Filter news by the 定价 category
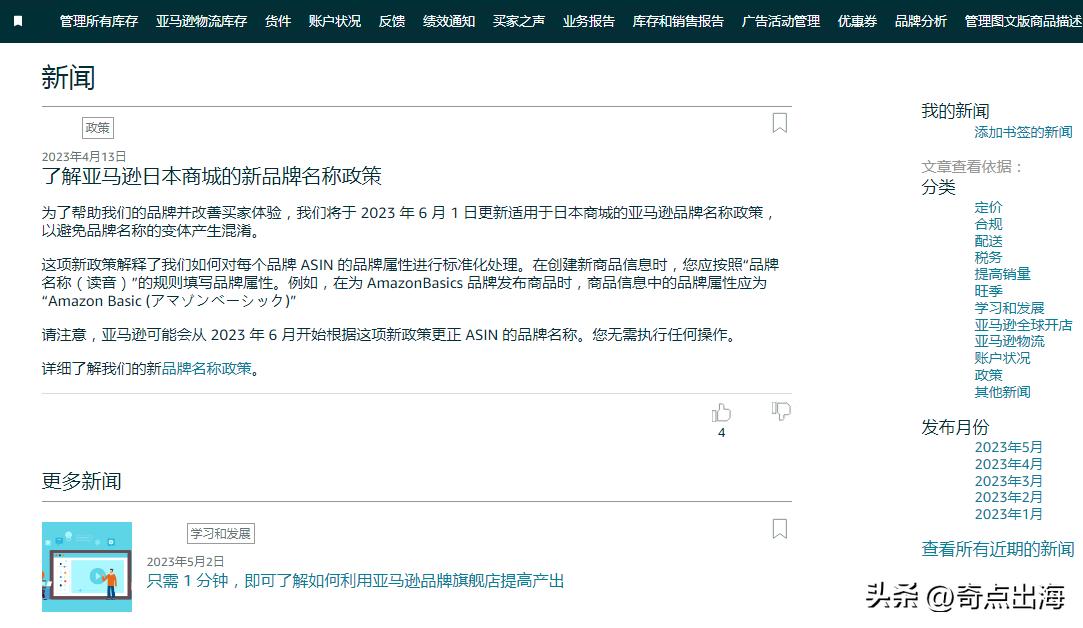The height and width of the screenshot is (628, 1083). 988,207
